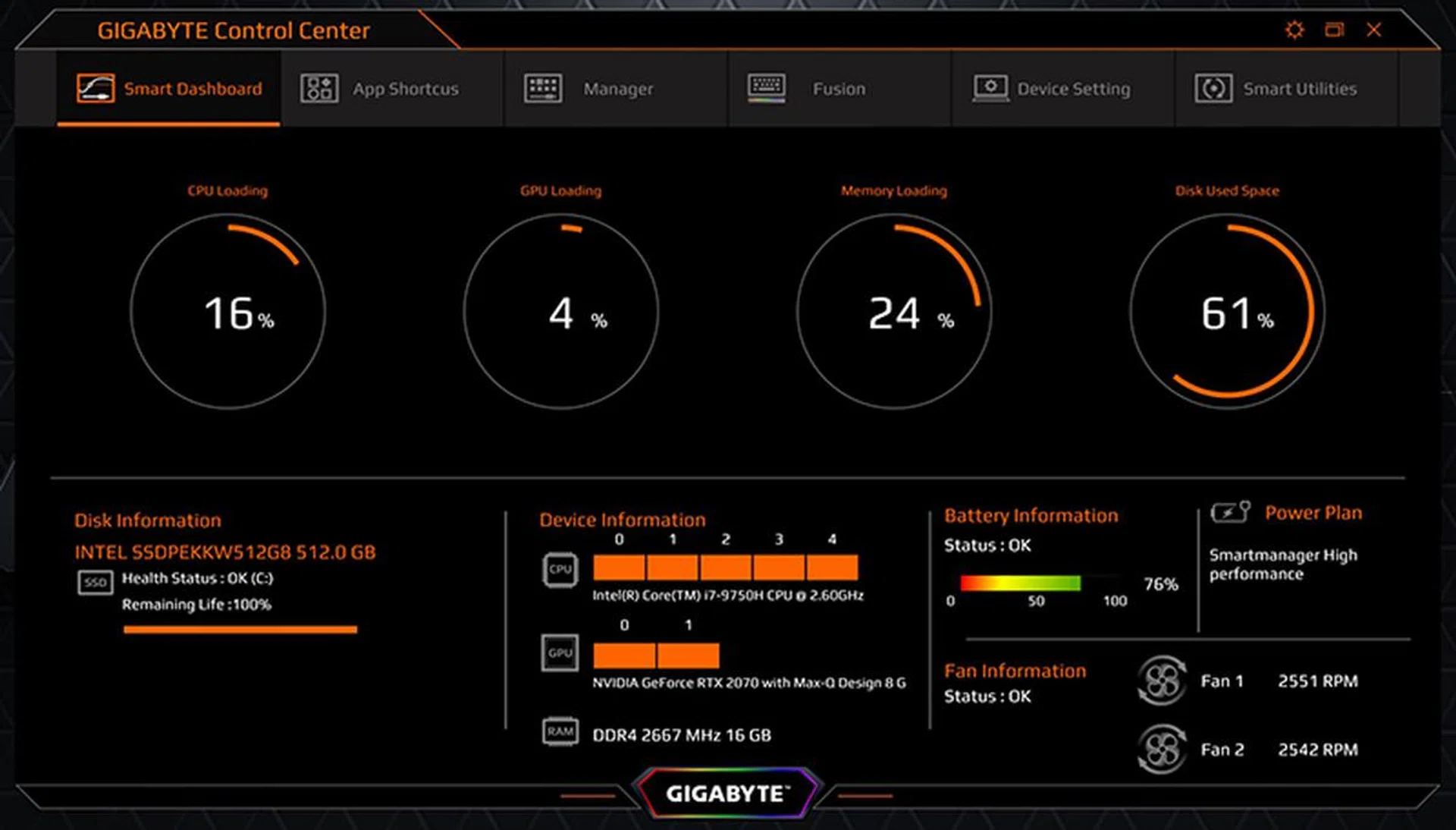
Task: Click the Fan 1 icon
Action: click(1161, 681)
